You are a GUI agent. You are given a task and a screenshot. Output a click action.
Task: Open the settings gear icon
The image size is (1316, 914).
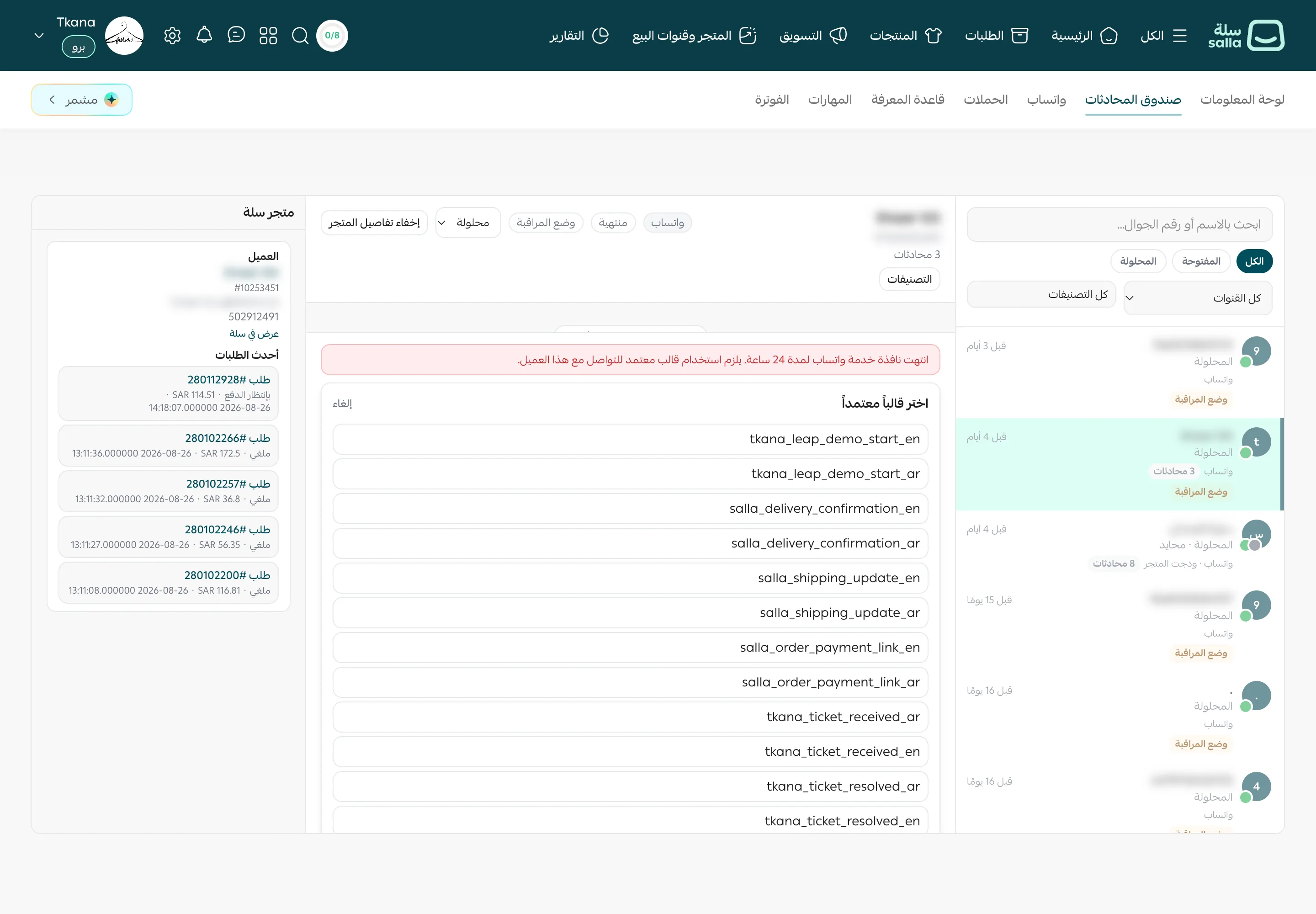(x=172, y=36)
